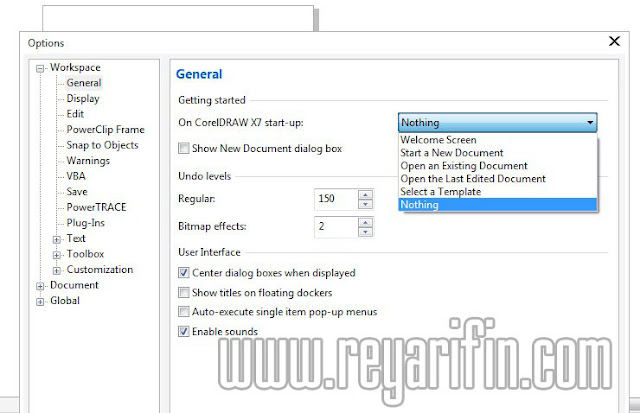
Task: Expand the Toolbox tree node
Action: tap(57, 255)
